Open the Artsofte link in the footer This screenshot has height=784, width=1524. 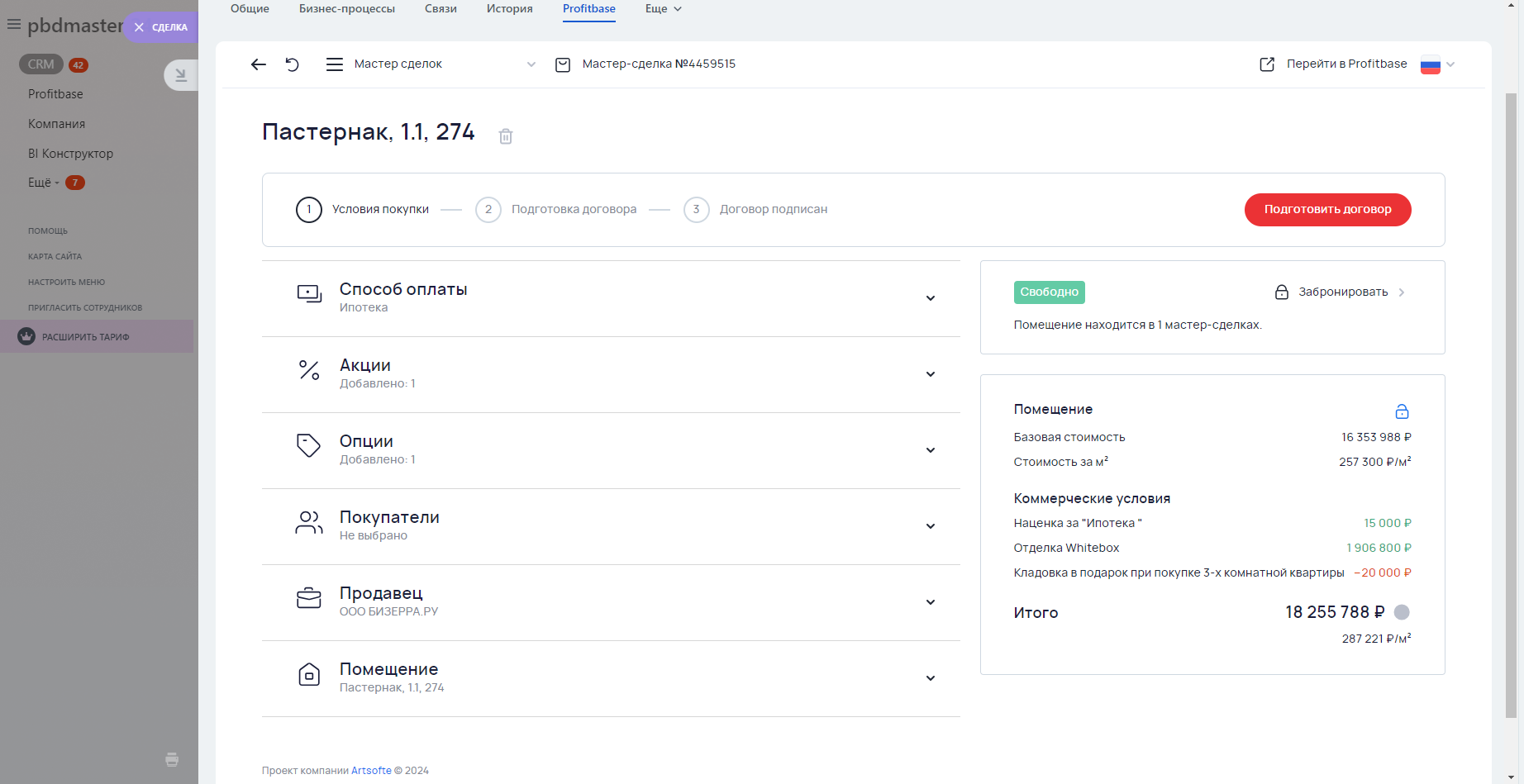pyautogui.click(x=371, y=771)
